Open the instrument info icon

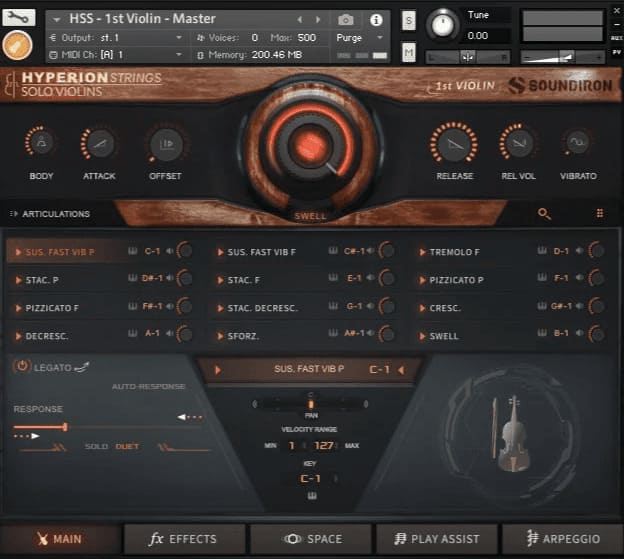(x=376, y=19)
